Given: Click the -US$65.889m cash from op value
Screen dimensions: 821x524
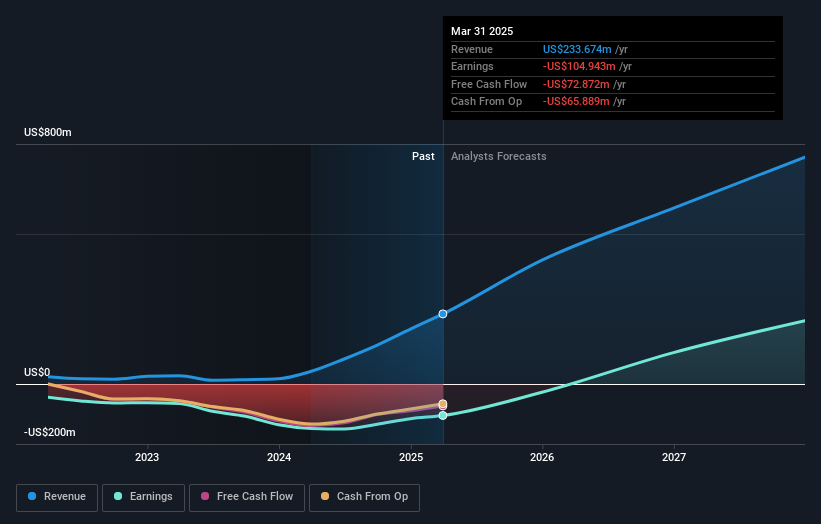Looking at the screenshot, I should pyautogui.click(x=576, y=102).
